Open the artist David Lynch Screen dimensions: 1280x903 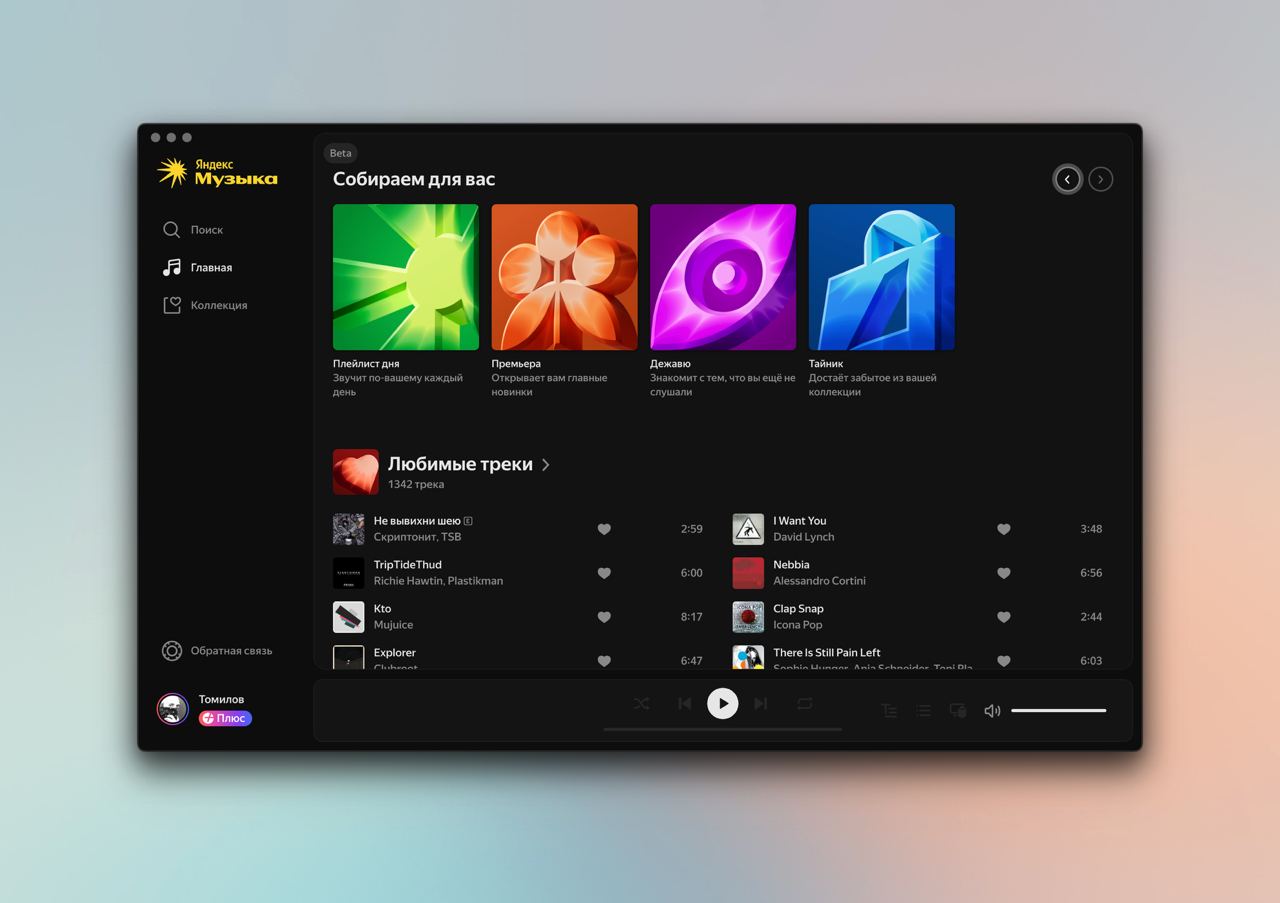pyautogui.click(x=804, y=537)
